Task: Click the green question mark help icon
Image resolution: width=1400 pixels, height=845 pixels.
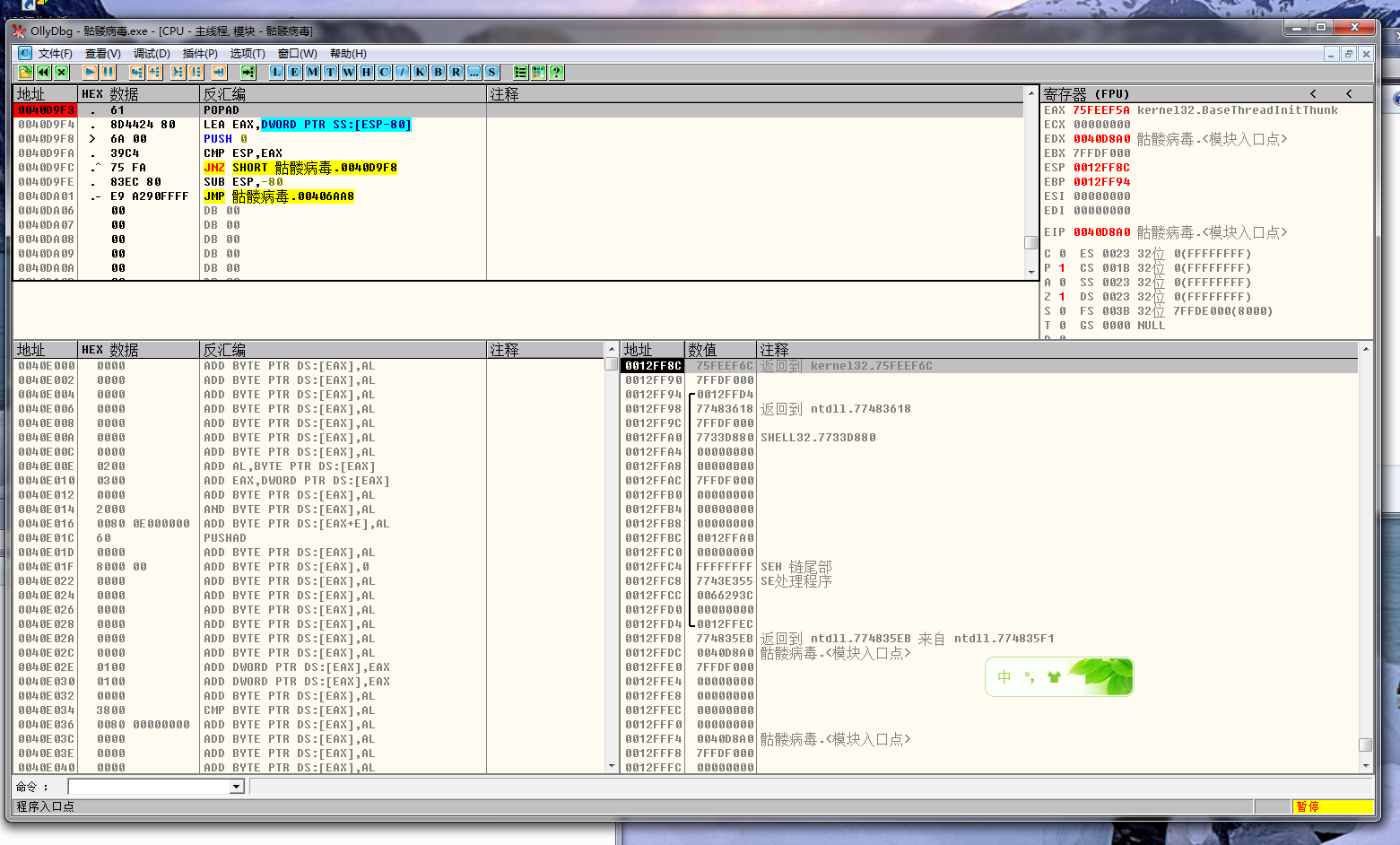Action: [557, 72]
